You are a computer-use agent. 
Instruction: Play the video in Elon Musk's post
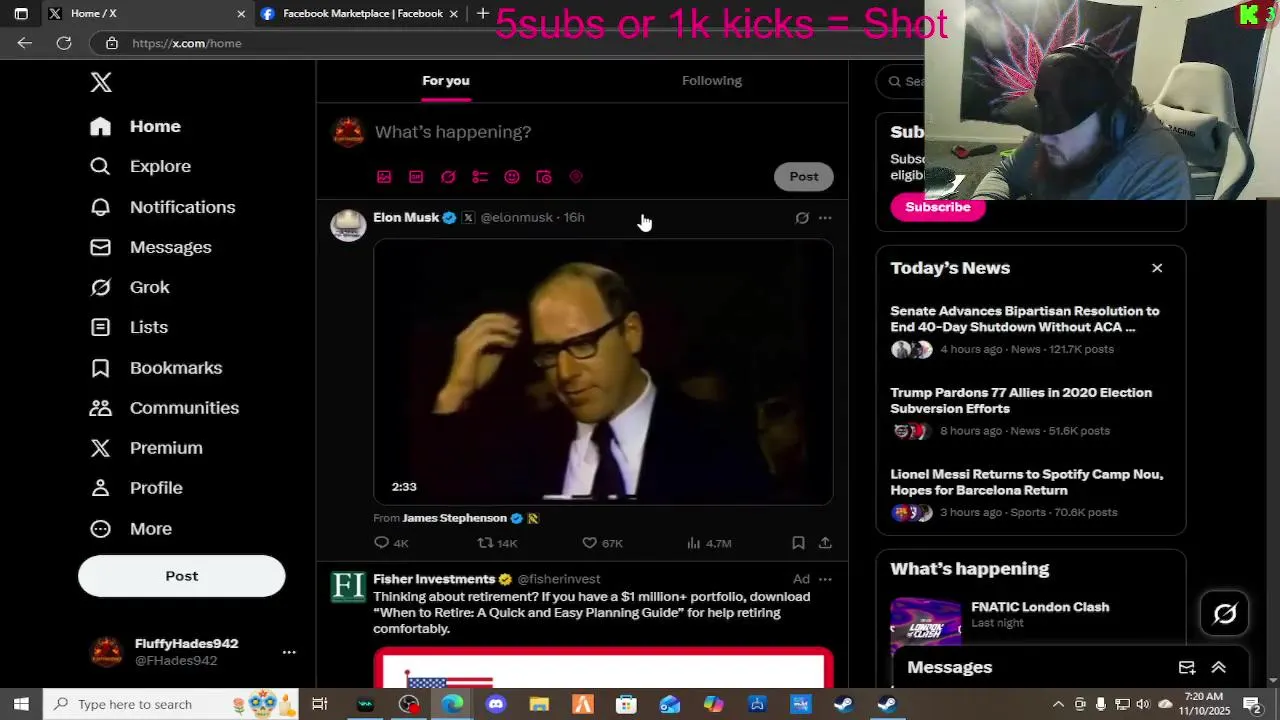pyautogui.click(x=603, y=372)
